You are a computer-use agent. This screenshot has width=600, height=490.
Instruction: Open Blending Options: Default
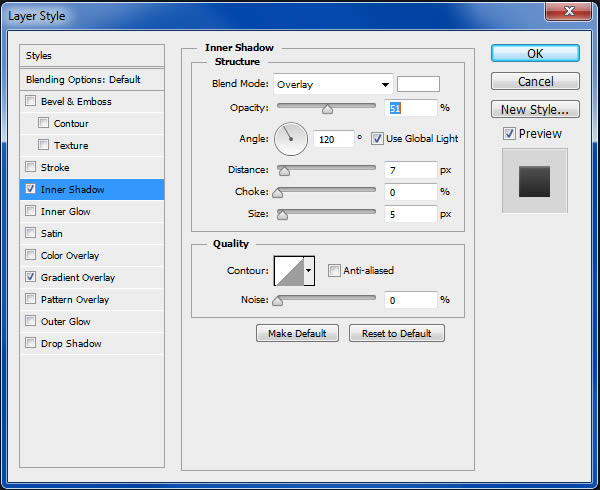pos(92,80)
